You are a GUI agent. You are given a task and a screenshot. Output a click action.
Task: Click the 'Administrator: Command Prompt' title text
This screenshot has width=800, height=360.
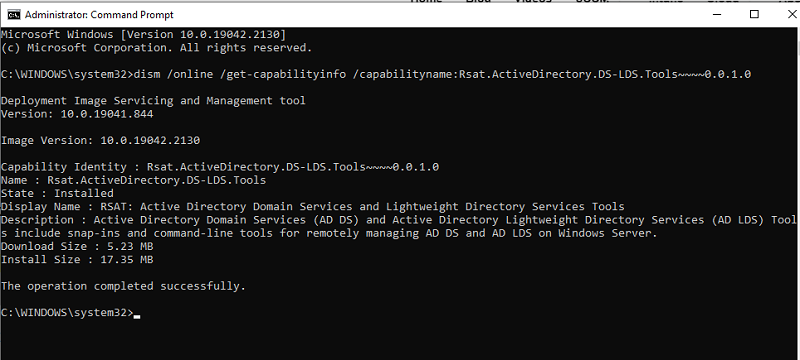pyautogui.click(x=99, y=15)
